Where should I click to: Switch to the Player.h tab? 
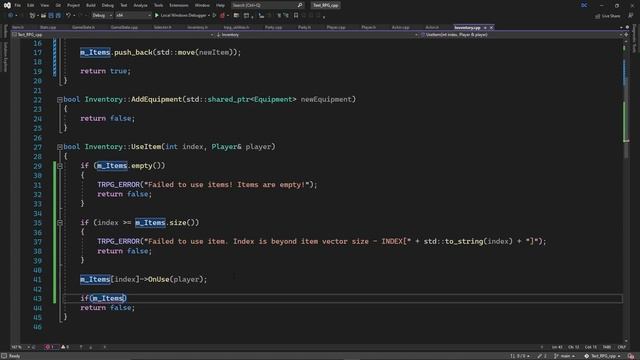coord(369,27)
